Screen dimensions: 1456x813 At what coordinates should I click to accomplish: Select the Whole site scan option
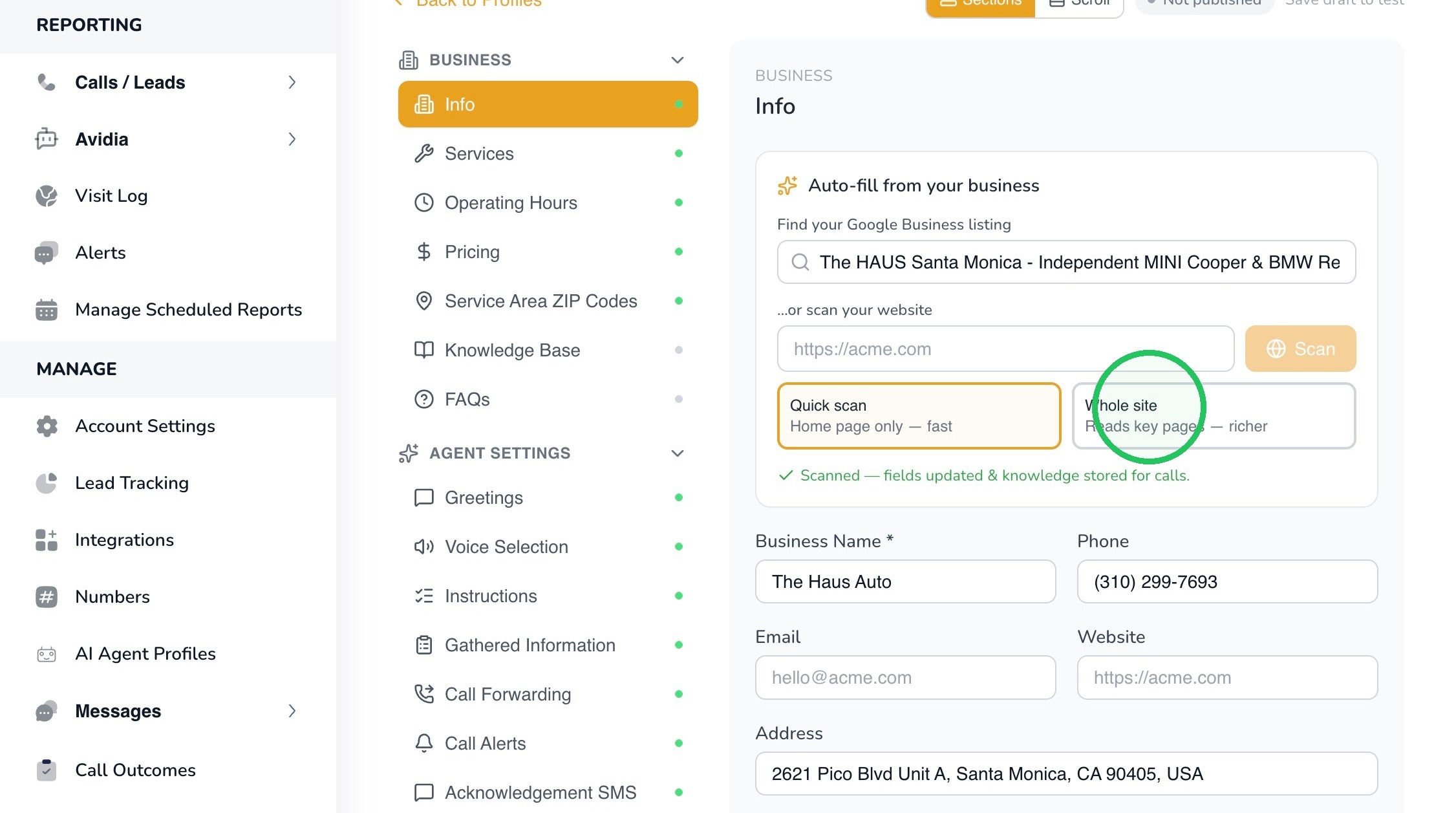(x=1214, y=416)
